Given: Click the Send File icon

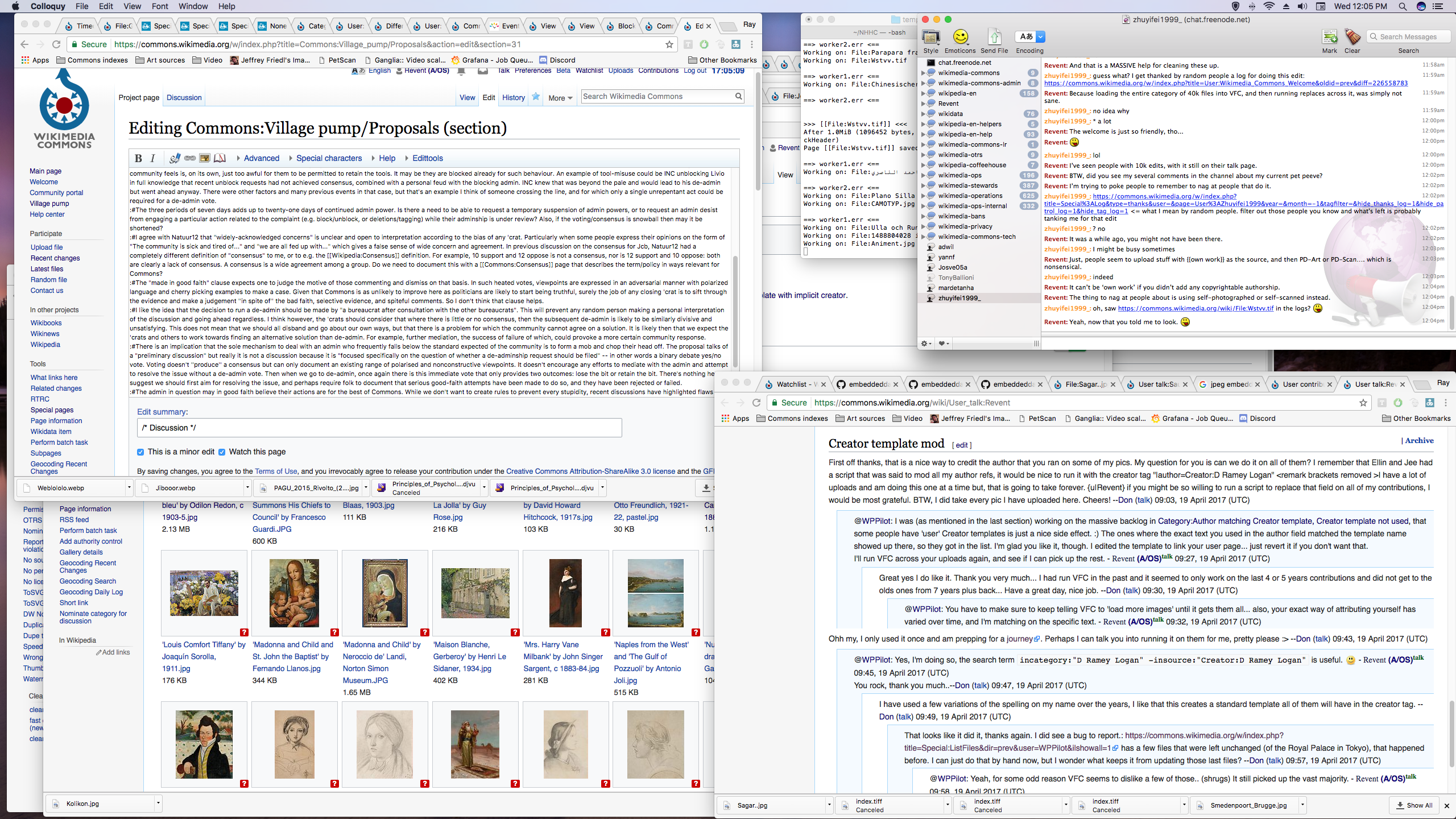Looking at the screenshot, I should coord(994,40).
